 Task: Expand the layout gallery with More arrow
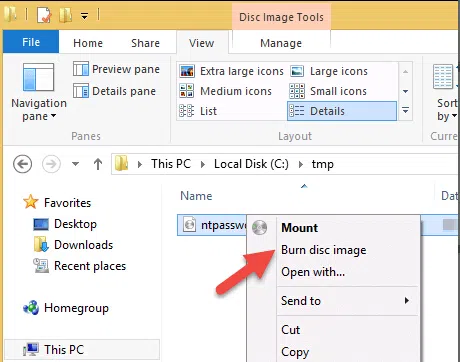pos(405,110)
